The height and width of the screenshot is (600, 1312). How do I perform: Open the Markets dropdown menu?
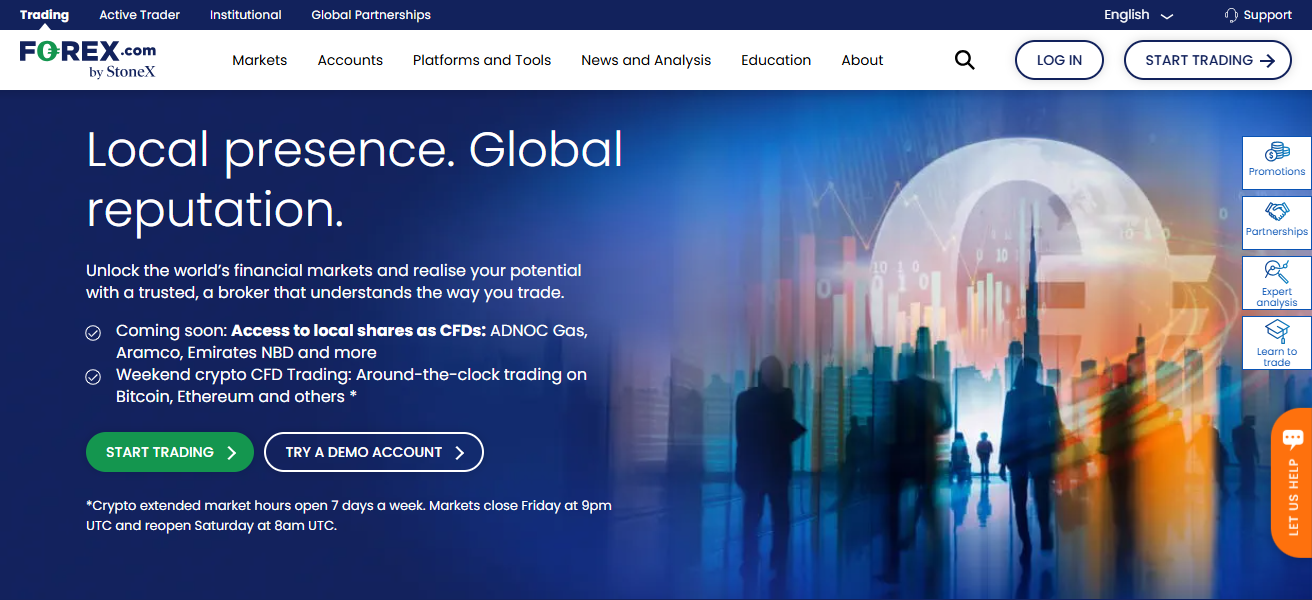click(259, 60)
